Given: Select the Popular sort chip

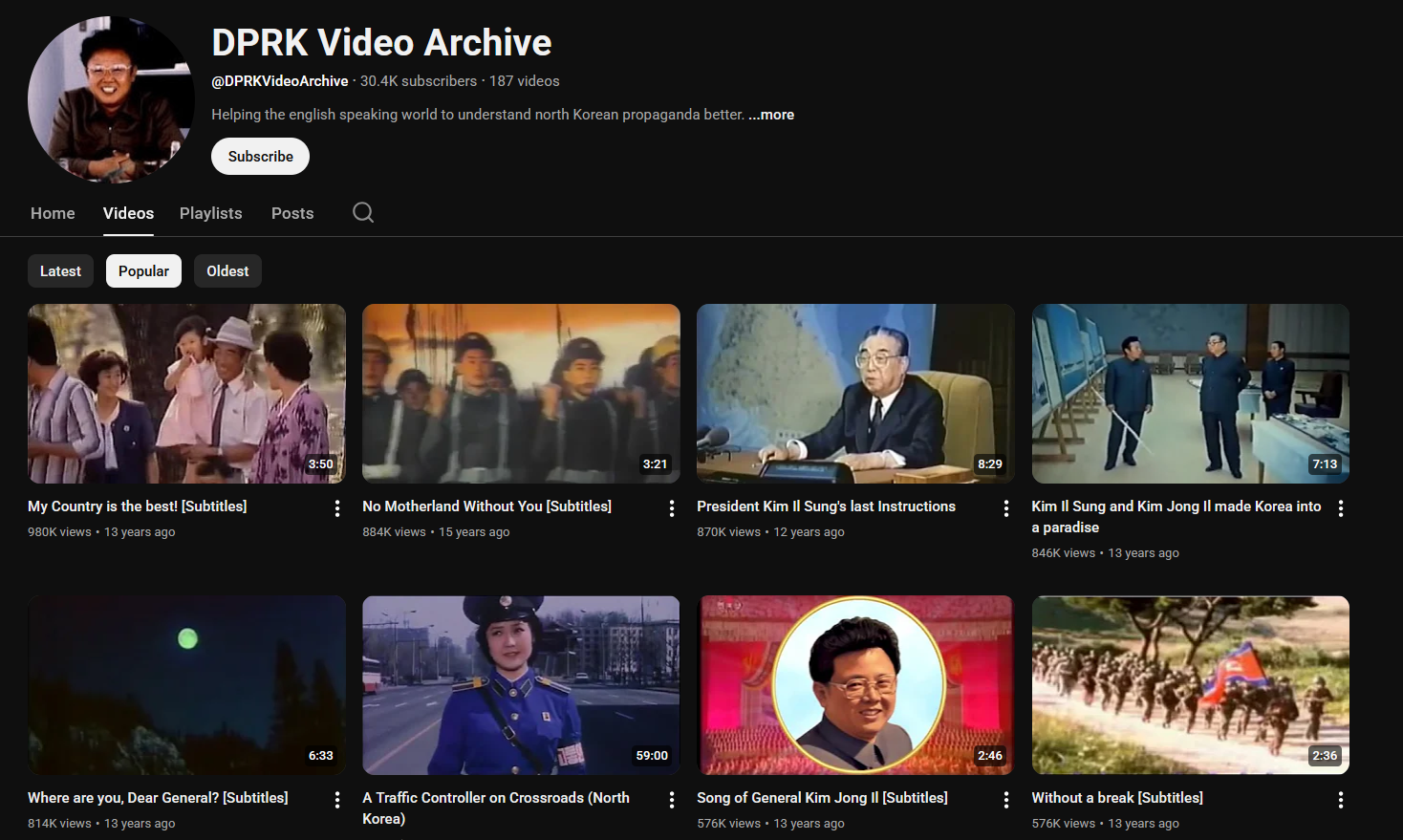Looking at the screenshot, I should (x=143, y=271).
